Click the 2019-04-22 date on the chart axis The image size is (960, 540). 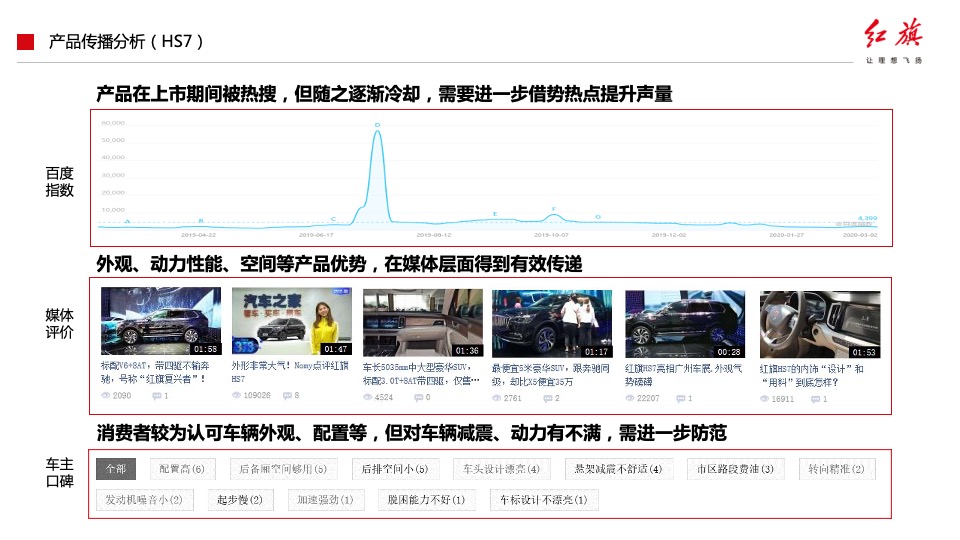point(198,235)
